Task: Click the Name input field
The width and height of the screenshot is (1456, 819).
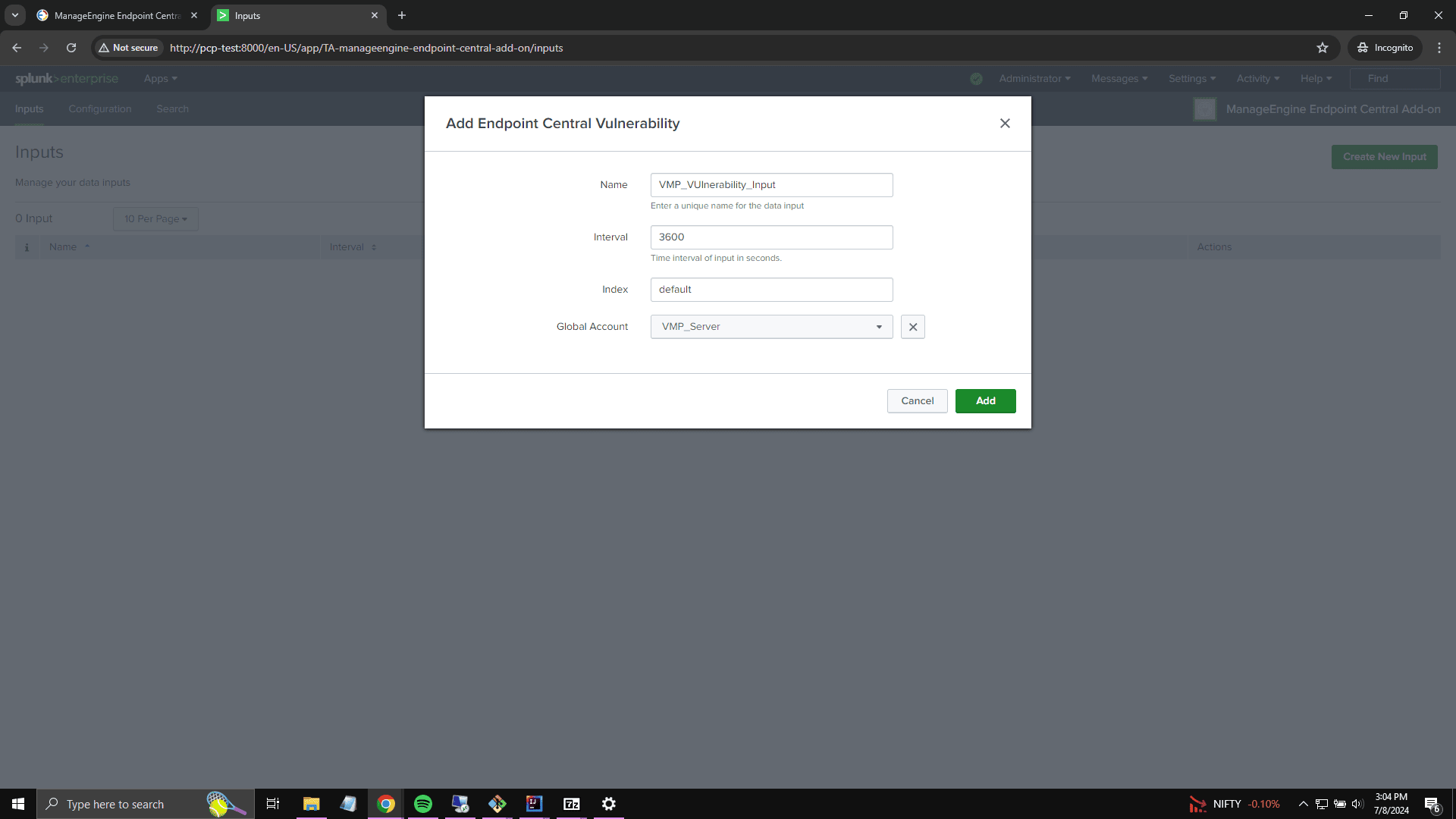Action: (x=770, y=184)
